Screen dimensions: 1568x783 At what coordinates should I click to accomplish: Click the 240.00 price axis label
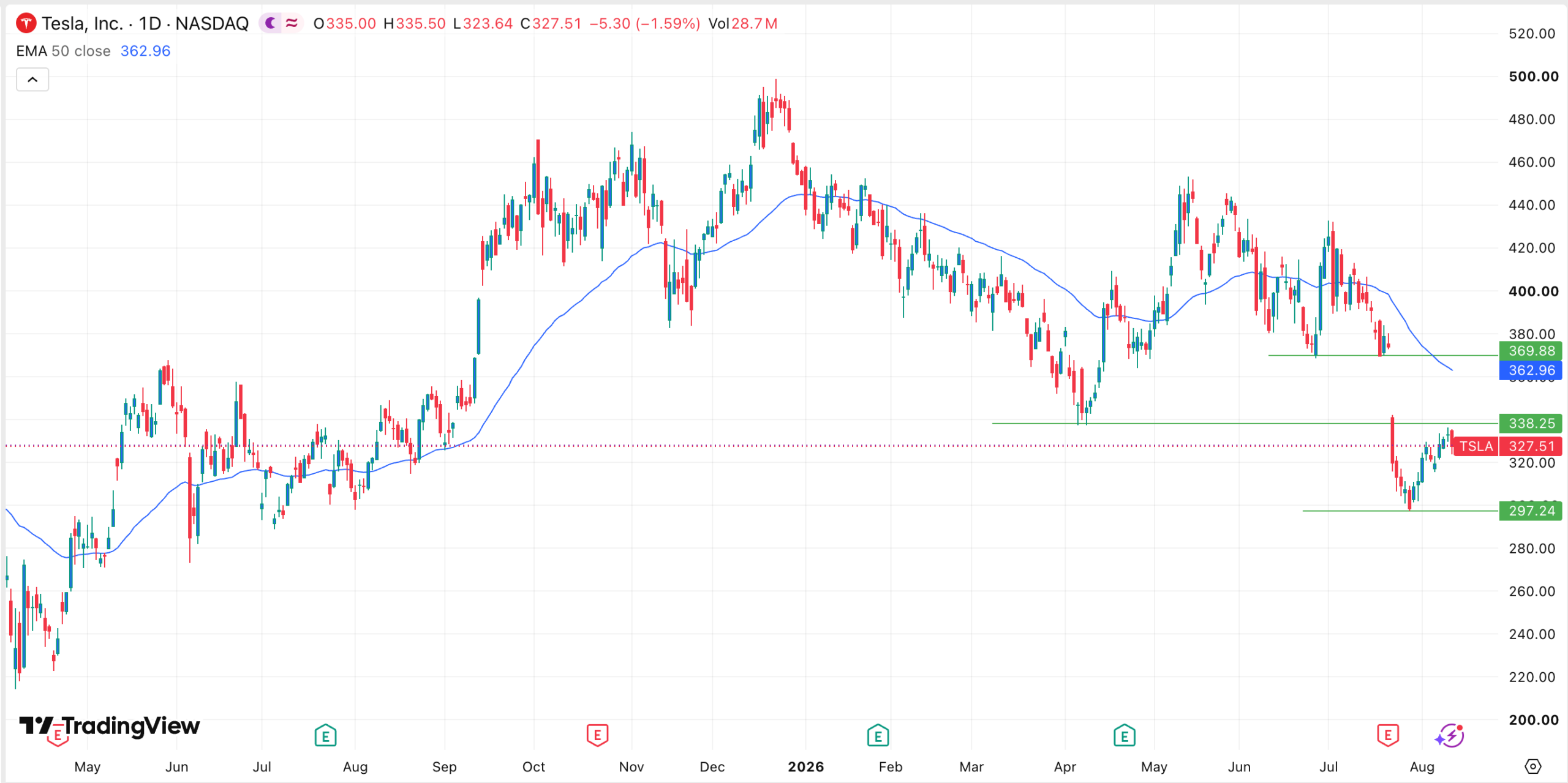[1532, 634]
